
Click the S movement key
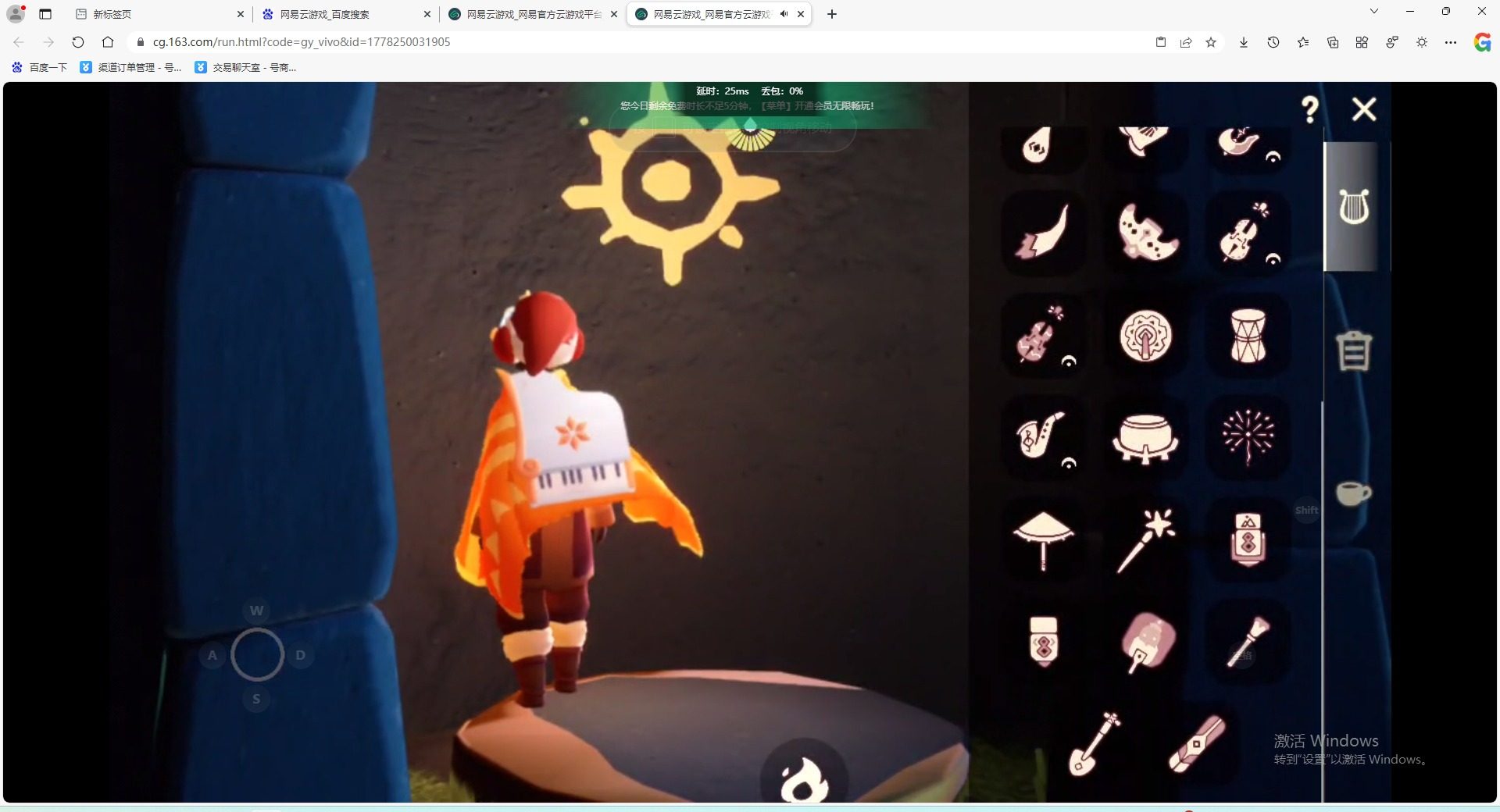[x=256, y=699]
